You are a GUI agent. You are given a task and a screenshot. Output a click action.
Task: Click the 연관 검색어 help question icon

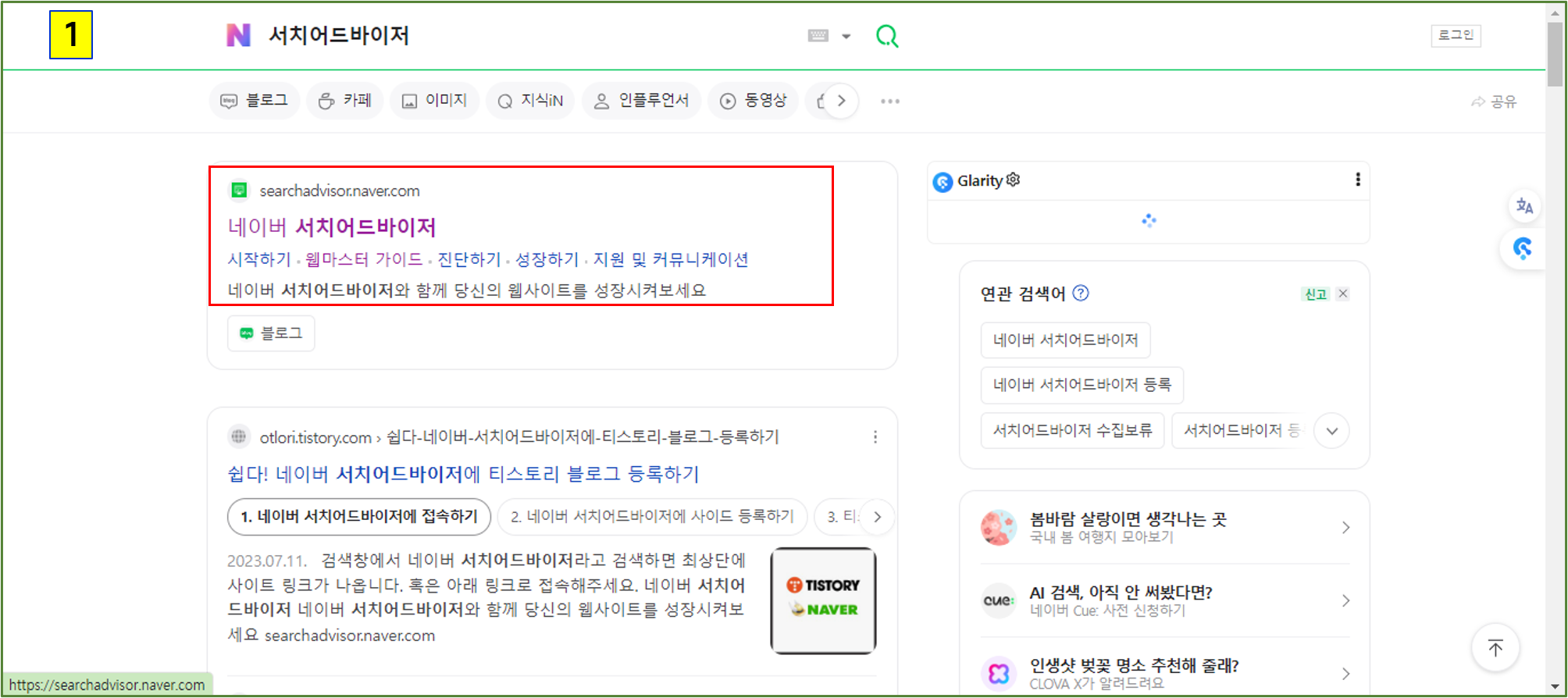[1081, 293]
